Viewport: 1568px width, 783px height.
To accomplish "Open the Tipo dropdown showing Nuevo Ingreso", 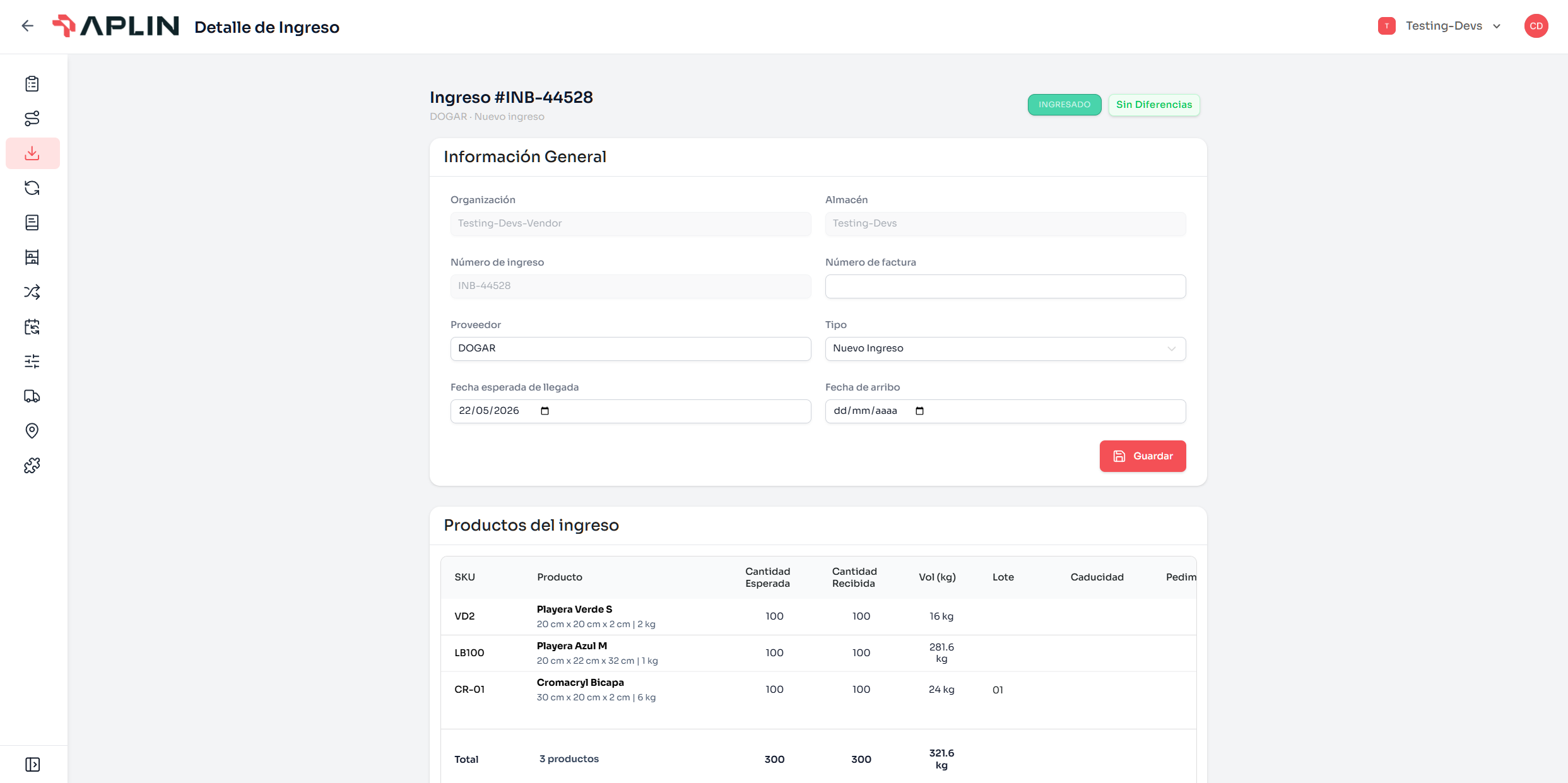I will [x=1005, y=349].
